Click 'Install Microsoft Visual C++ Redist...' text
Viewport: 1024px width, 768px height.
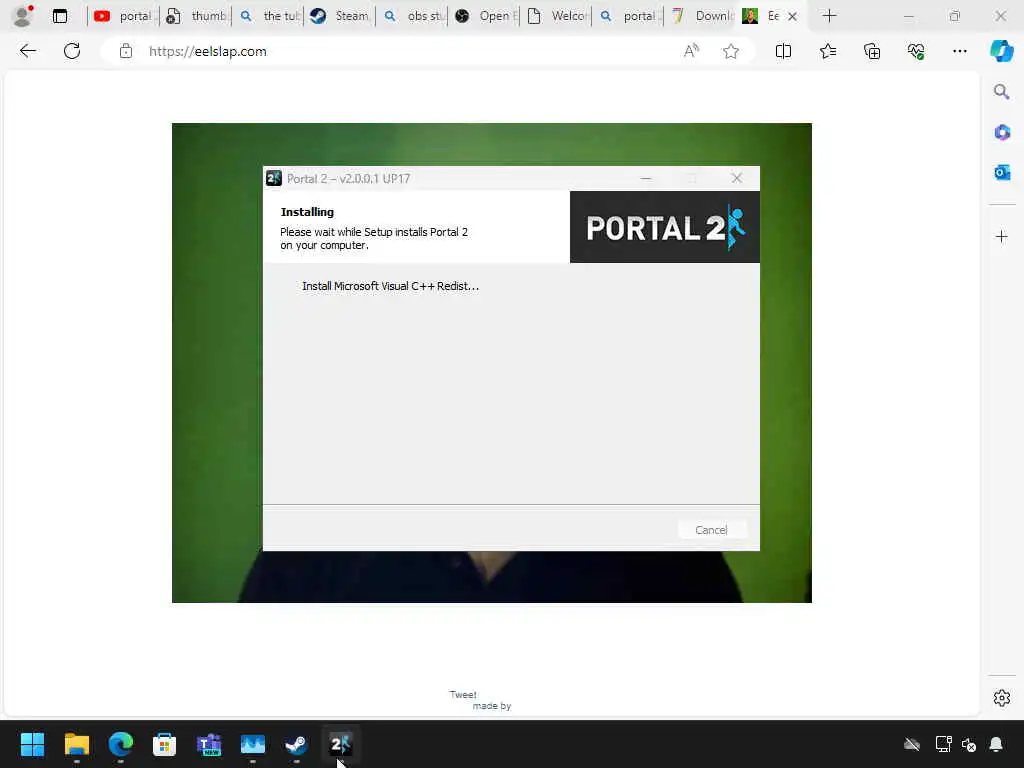[391, 286]
